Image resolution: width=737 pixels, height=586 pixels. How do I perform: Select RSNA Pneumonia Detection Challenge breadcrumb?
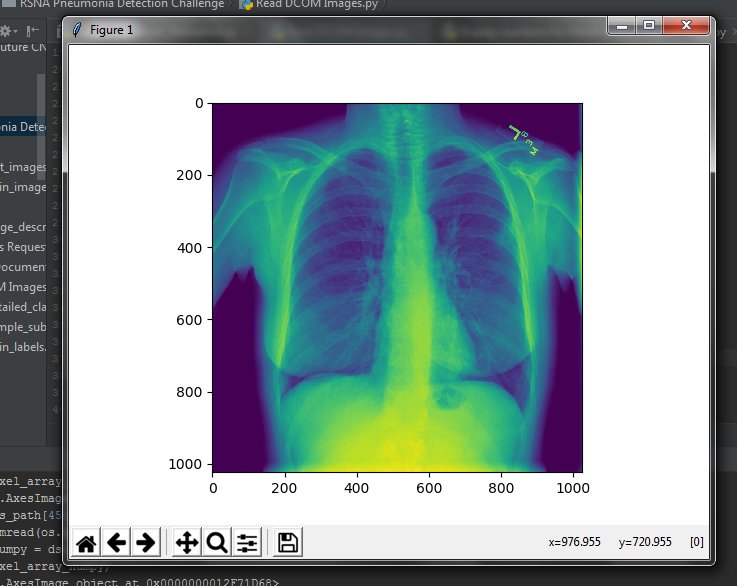pos(122,4)
